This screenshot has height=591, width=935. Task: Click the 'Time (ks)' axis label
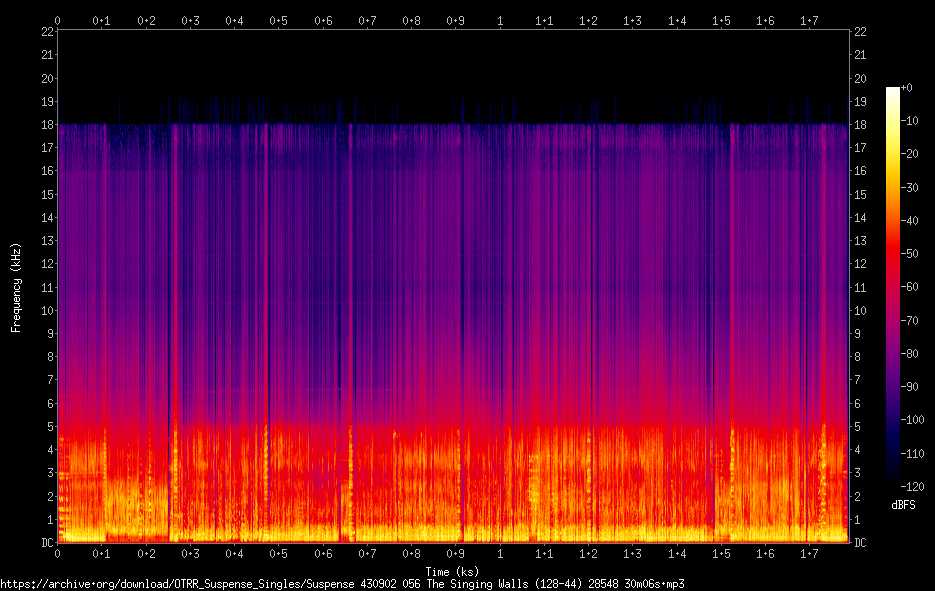452,572
